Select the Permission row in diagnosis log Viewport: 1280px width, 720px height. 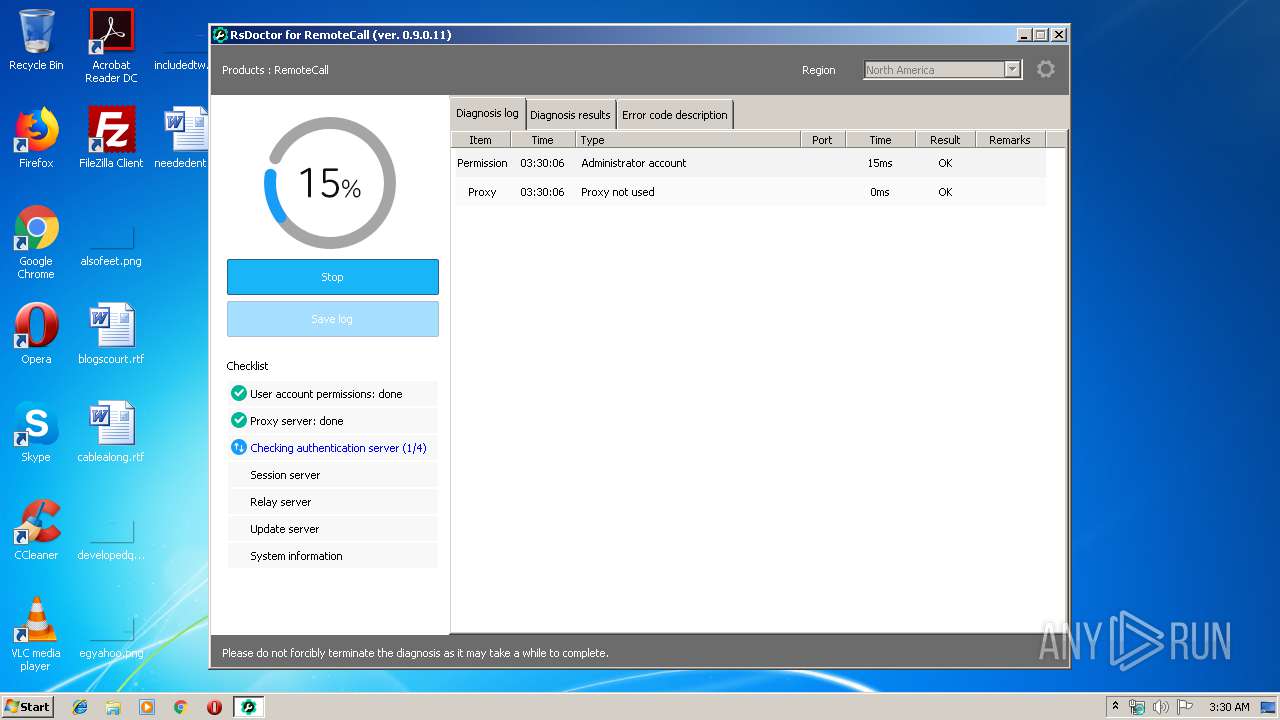(751, 163)
